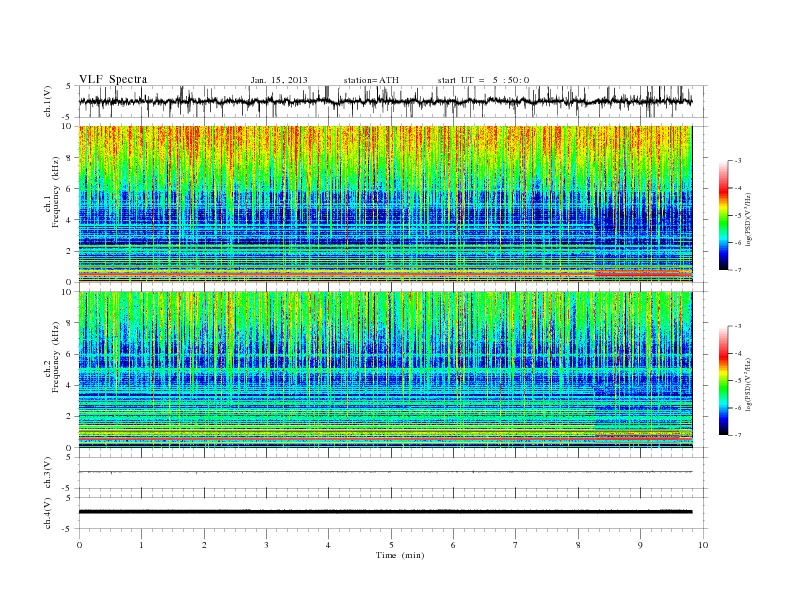Click the ch.2 Frequency (kHz) axis label
This screenshot has width=792, height=612.
tap(51, 356)
